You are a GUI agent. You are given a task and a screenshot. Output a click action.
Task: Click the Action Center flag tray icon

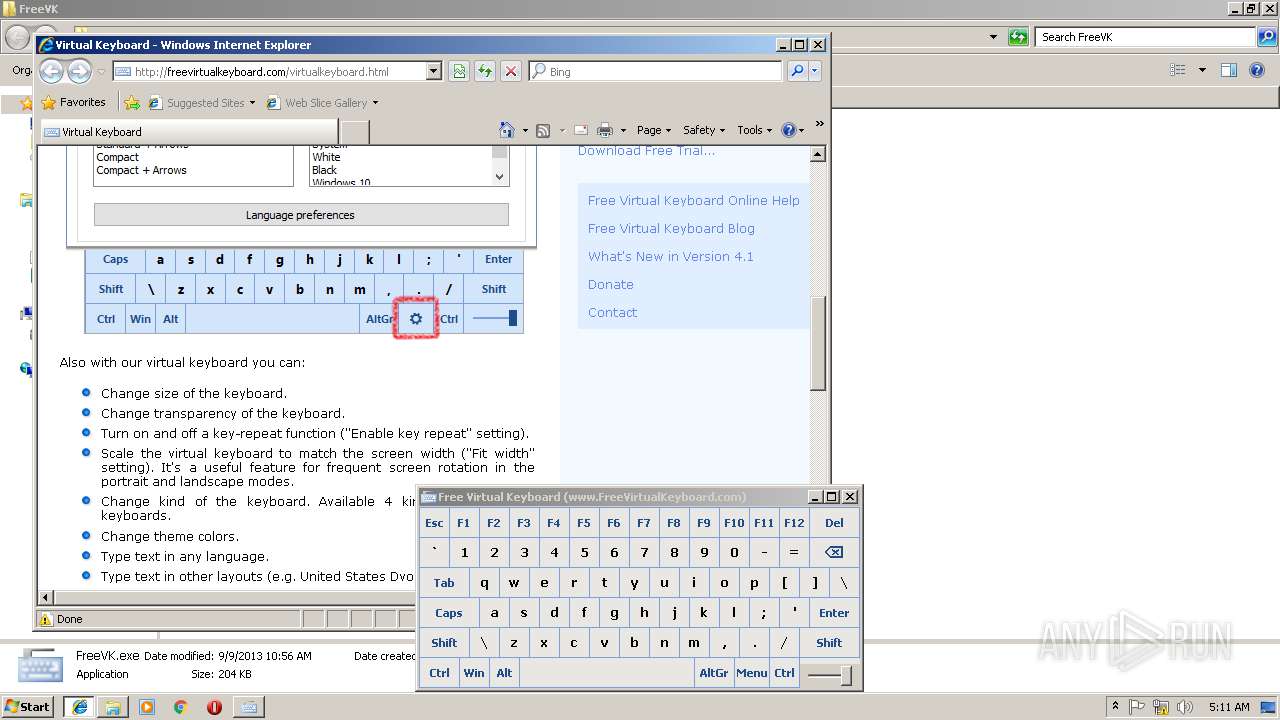[x=1139, y=707]
